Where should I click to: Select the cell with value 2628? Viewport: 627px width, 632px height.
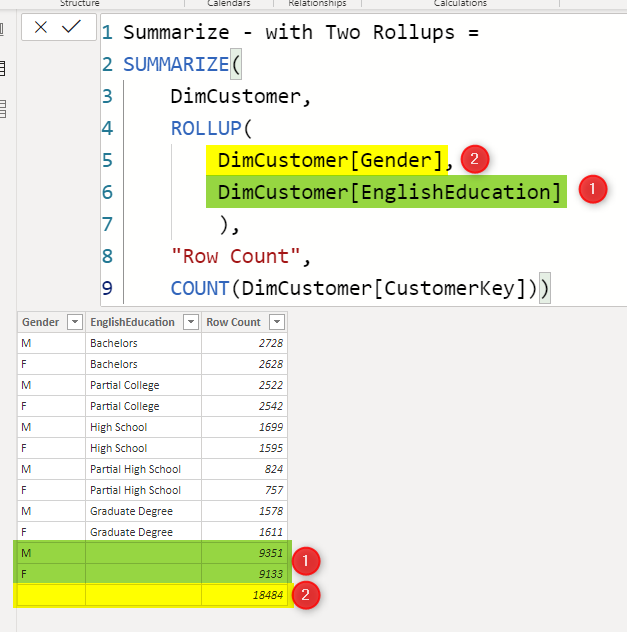pos(244,364)
